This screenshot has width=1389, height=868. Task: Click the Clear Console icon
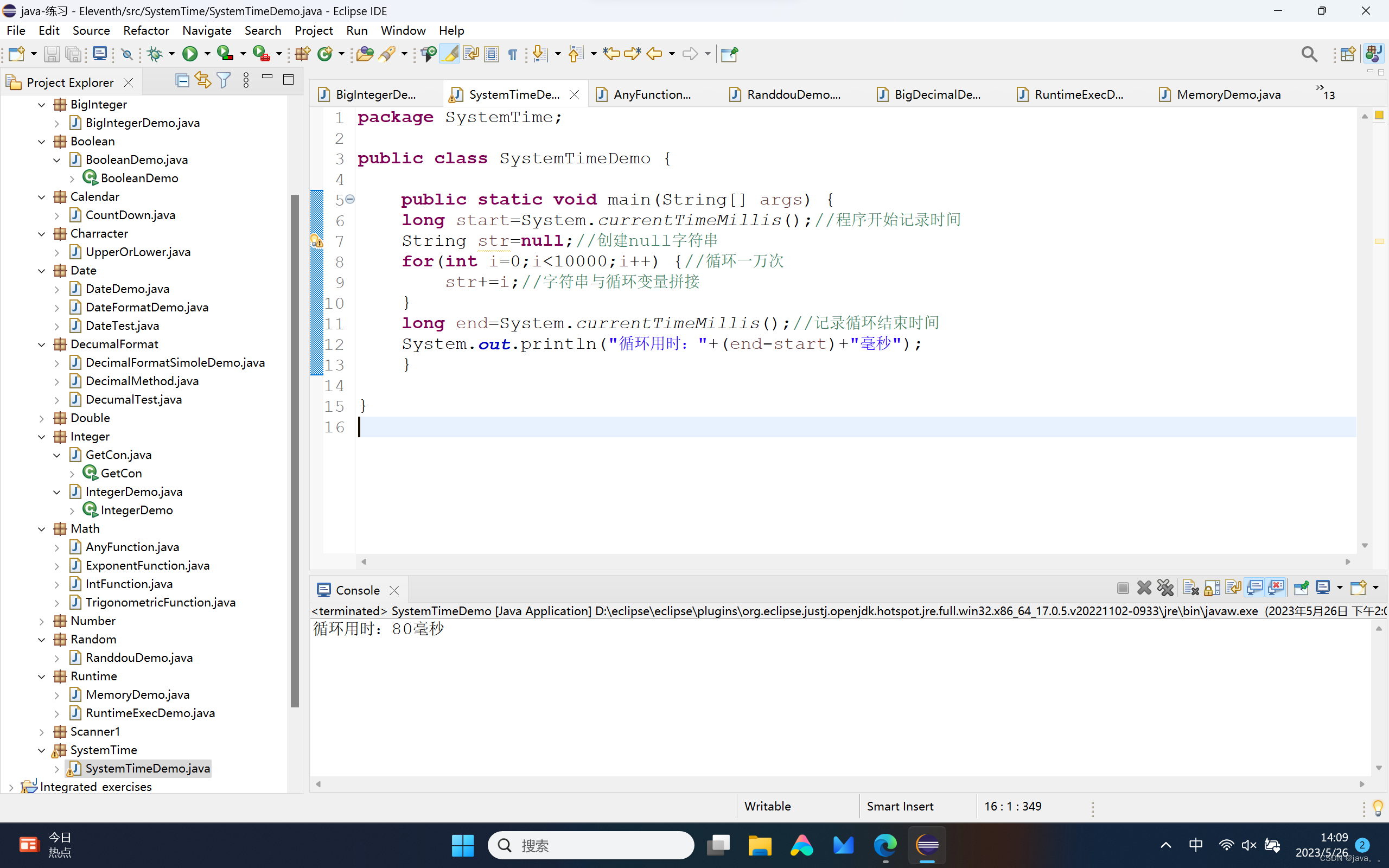click(x=1190, y=588)
